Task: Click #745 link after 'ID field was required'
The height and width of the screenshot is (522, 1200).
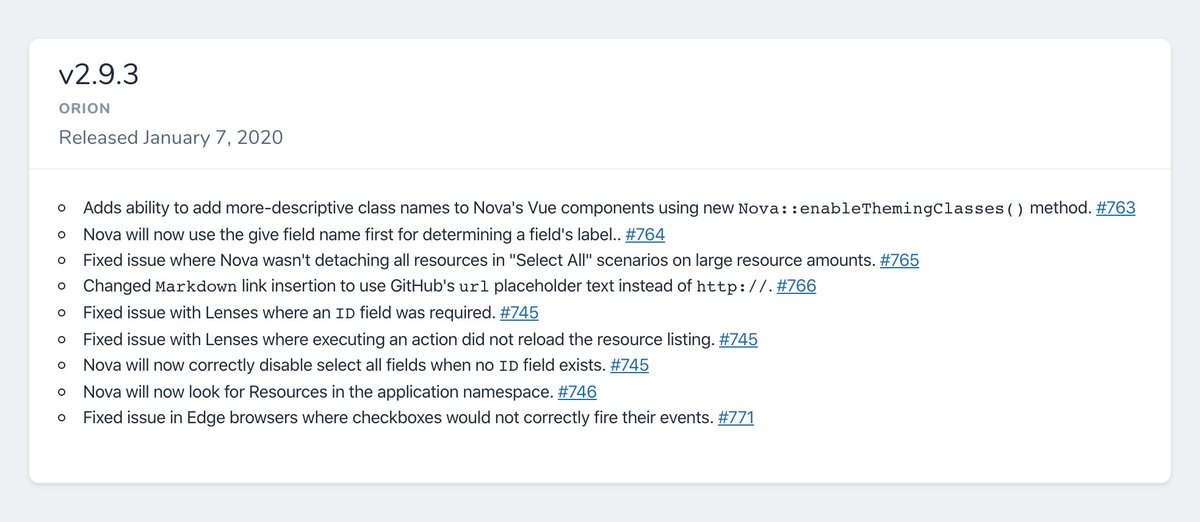Action: (519, 313)
